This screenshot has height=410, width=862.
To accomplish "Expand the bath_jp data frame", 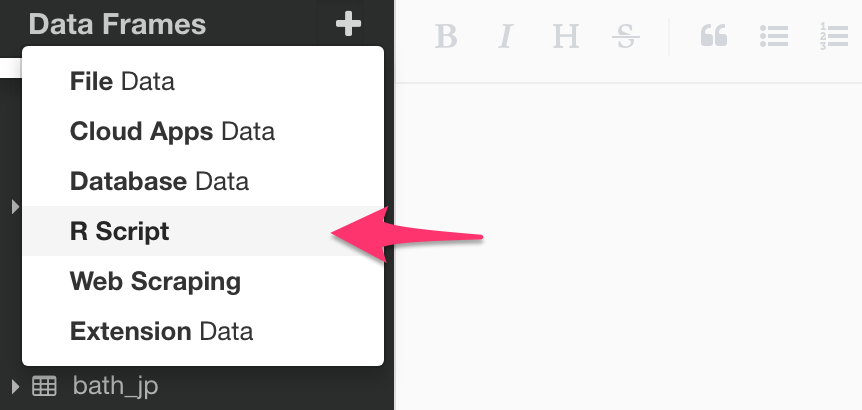I will point(15,385).
